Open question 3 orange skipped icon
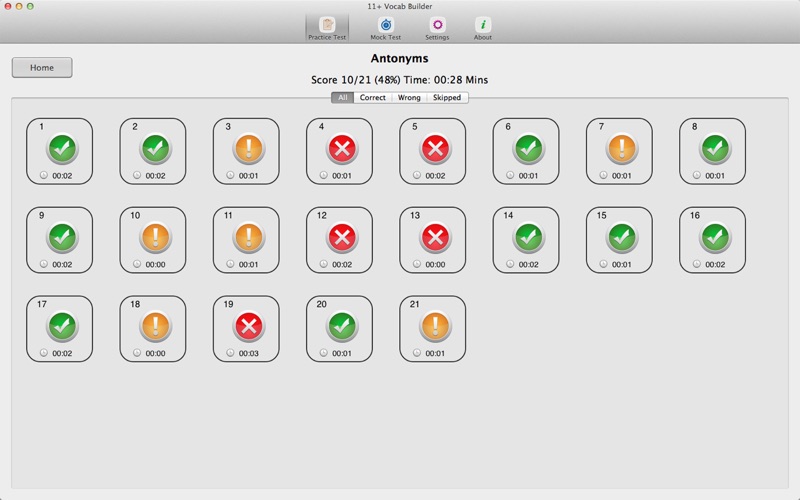 tap(248, 148)
